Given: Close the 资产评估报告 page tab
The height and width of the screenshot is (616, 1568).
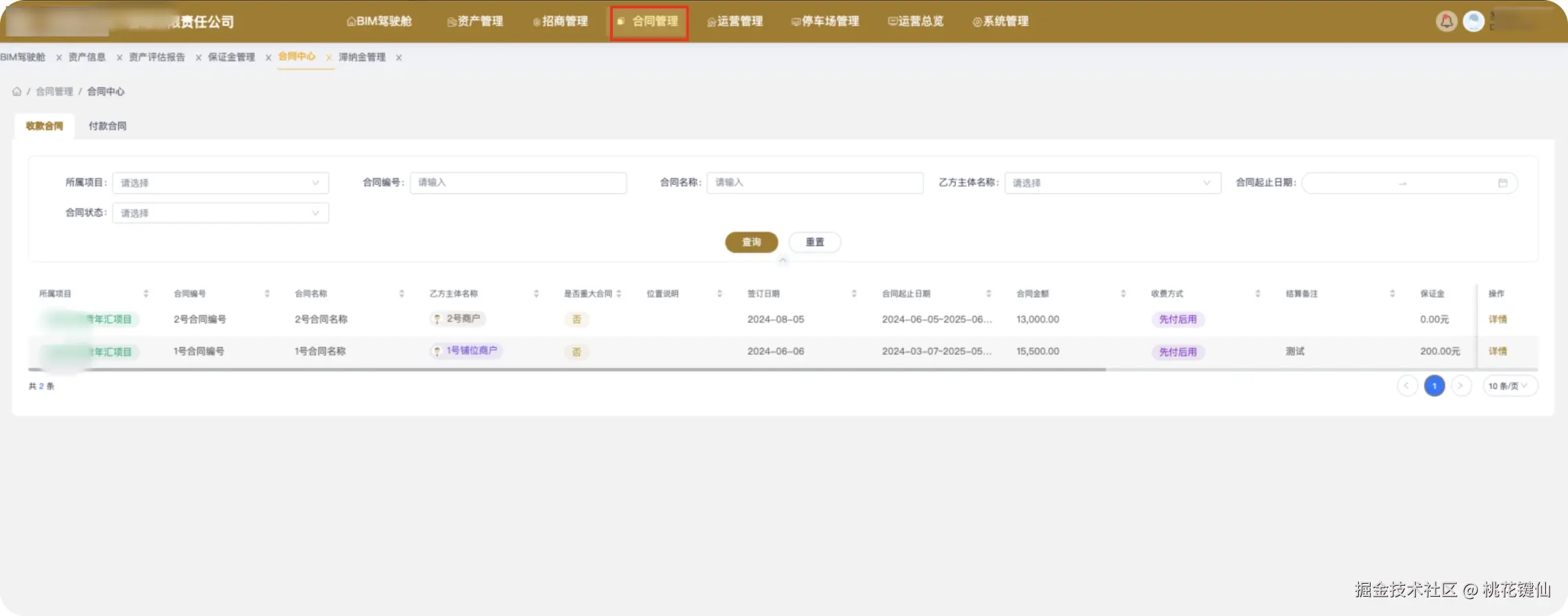Looking at the screenshot, I should click(x=199, y=58).
